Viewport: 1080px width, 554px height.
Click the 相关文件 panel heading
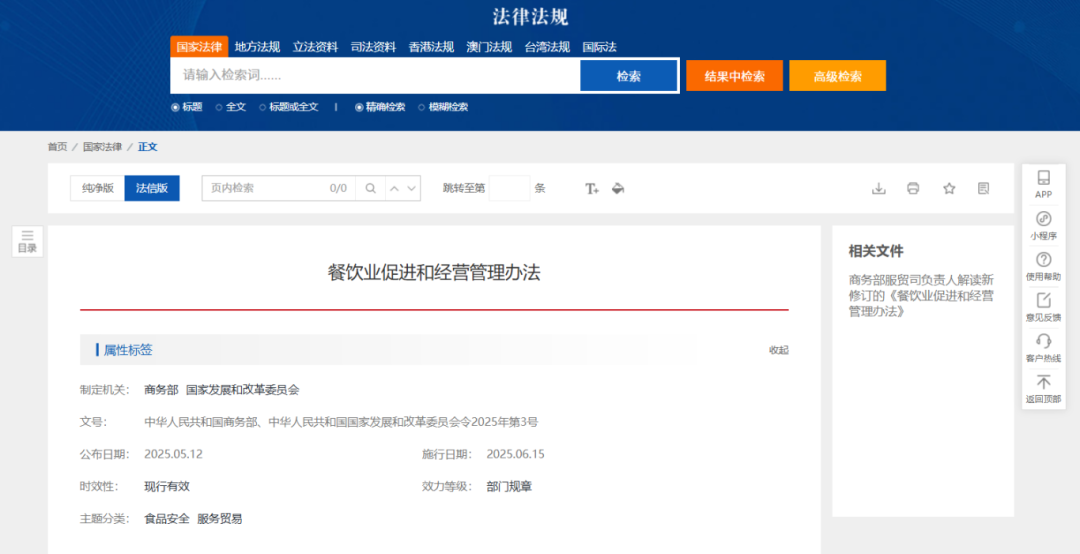876,251
